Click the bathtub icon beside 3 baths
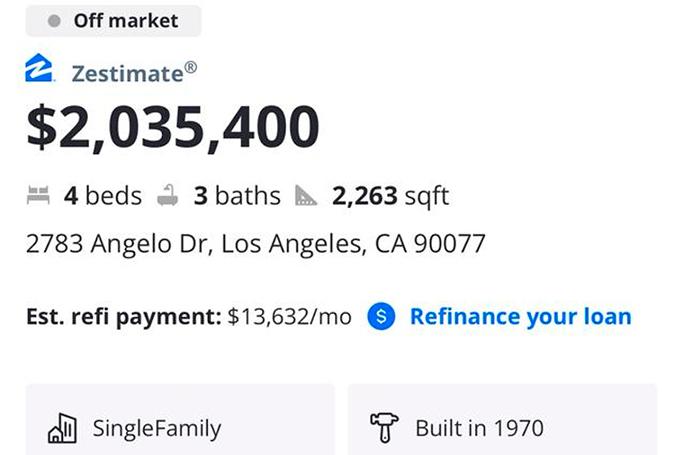Screen dimensions: 683x455 click(168, 195)
